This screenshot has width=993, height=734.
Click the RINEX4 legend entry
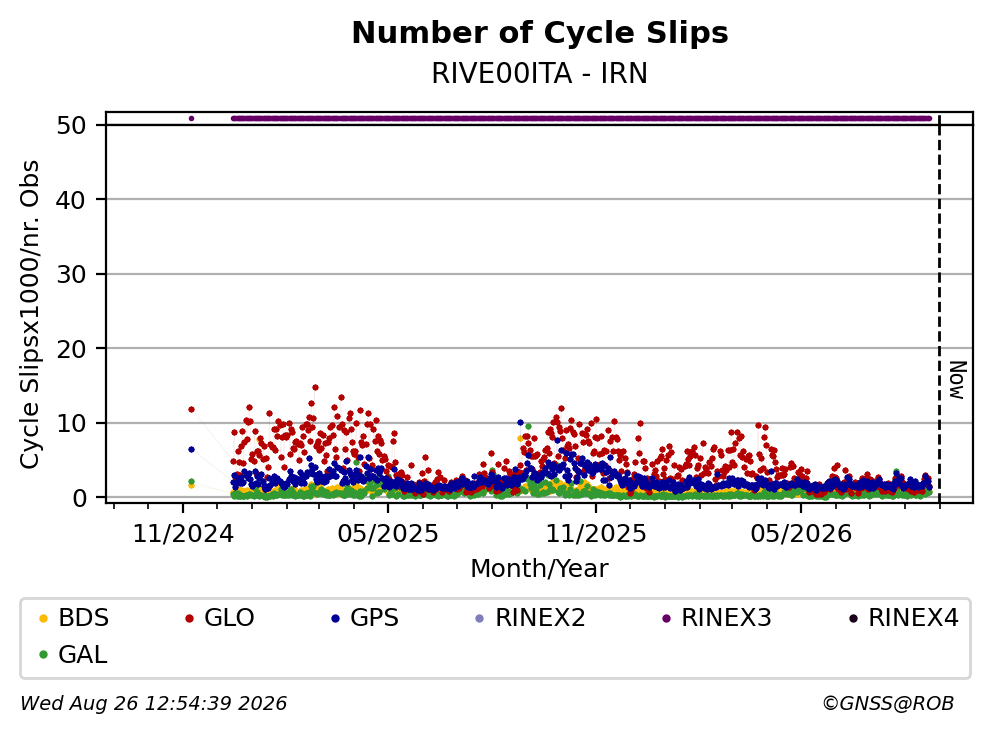pos(904,617)
